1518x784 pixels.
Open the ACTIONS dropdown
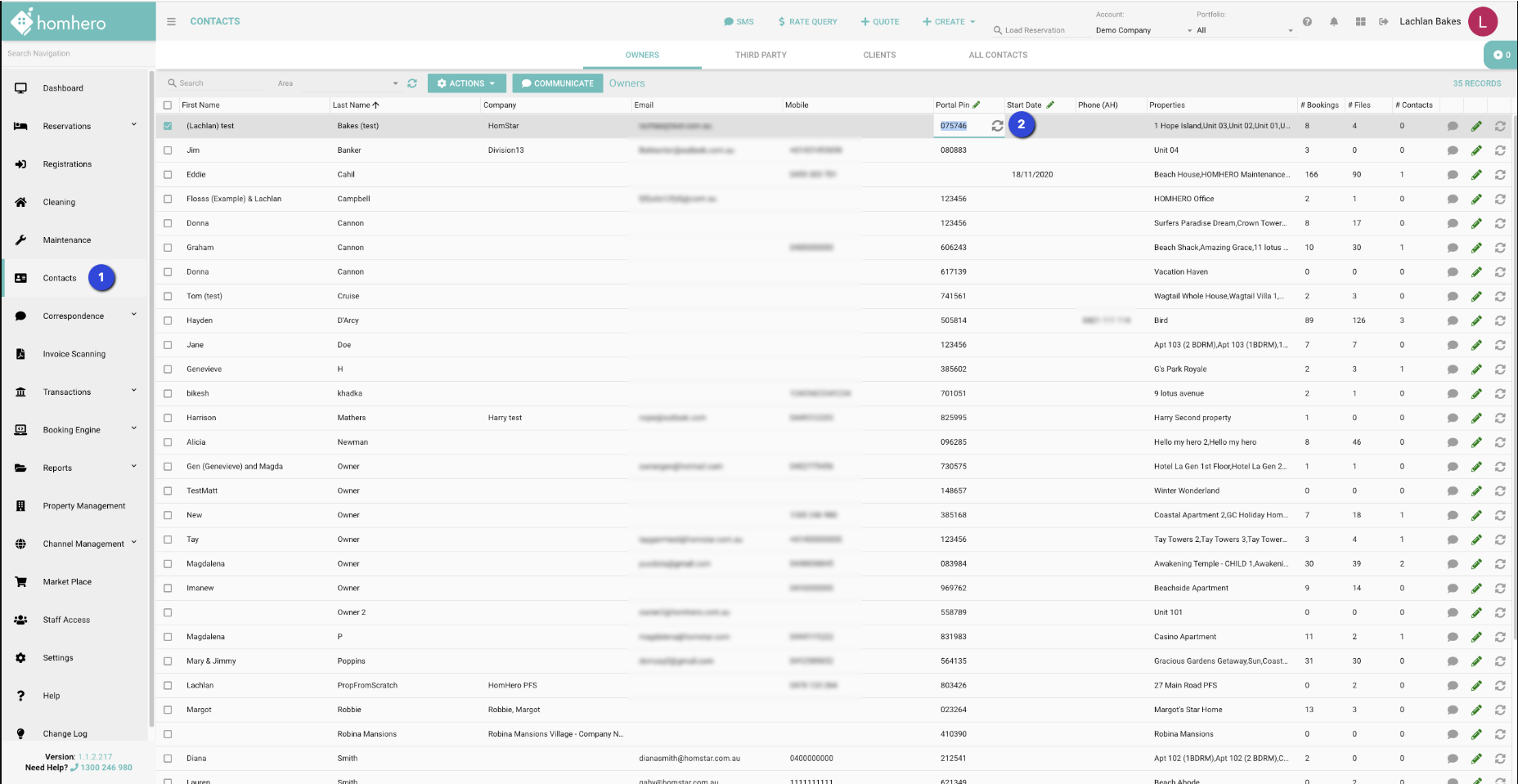466,83
